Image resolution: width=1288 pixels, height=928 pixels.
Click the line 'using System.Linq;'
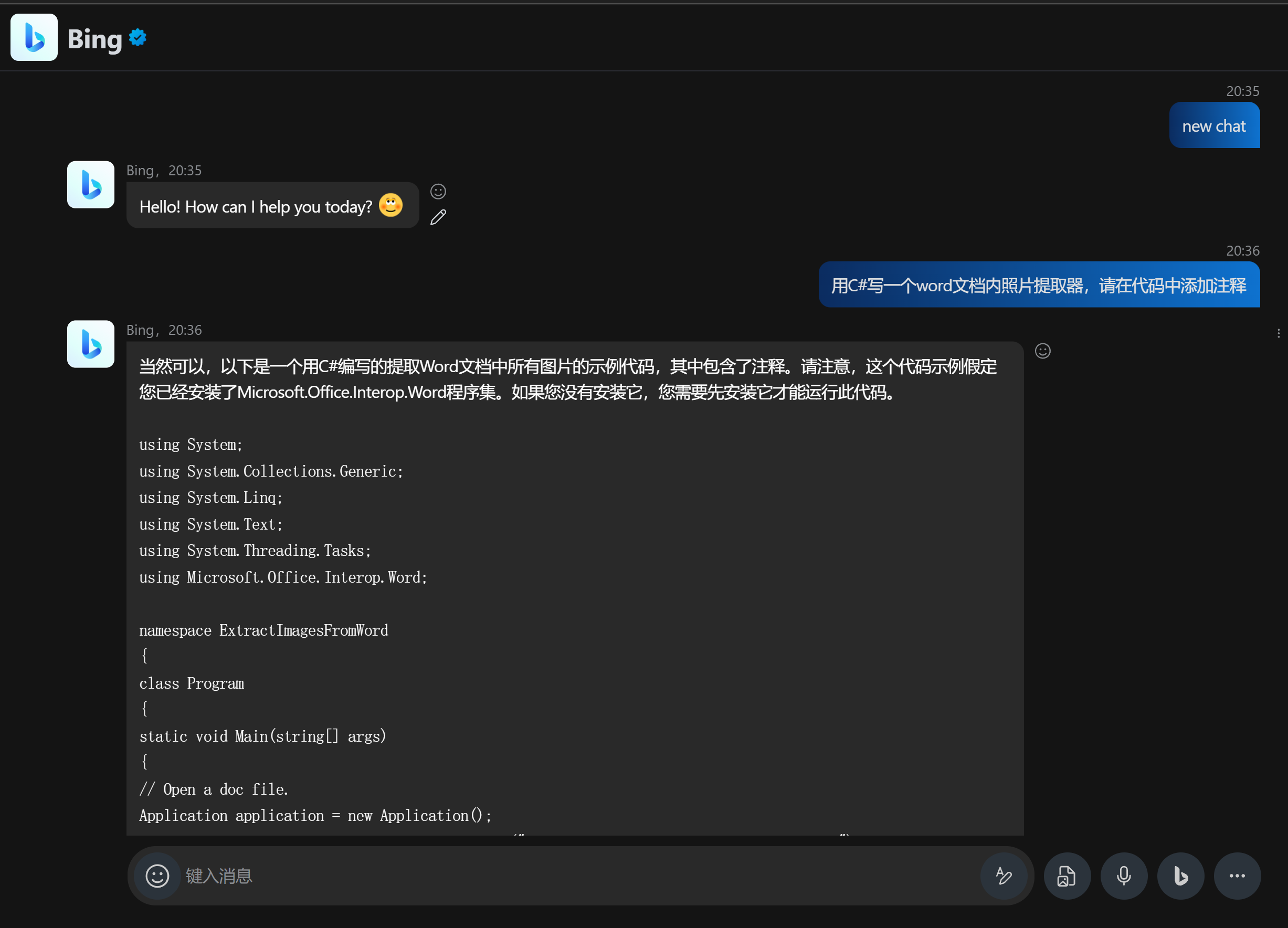[212, 498]
